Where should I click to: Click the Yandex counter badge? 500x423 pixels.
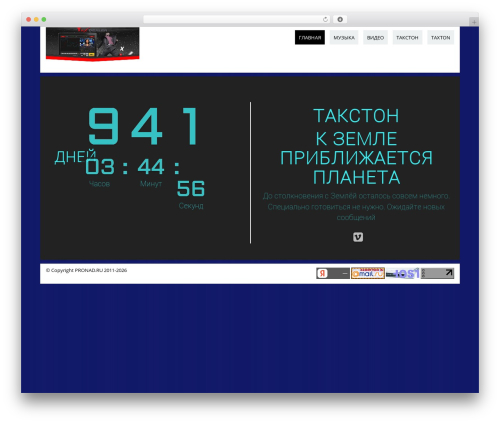(333, 273)
